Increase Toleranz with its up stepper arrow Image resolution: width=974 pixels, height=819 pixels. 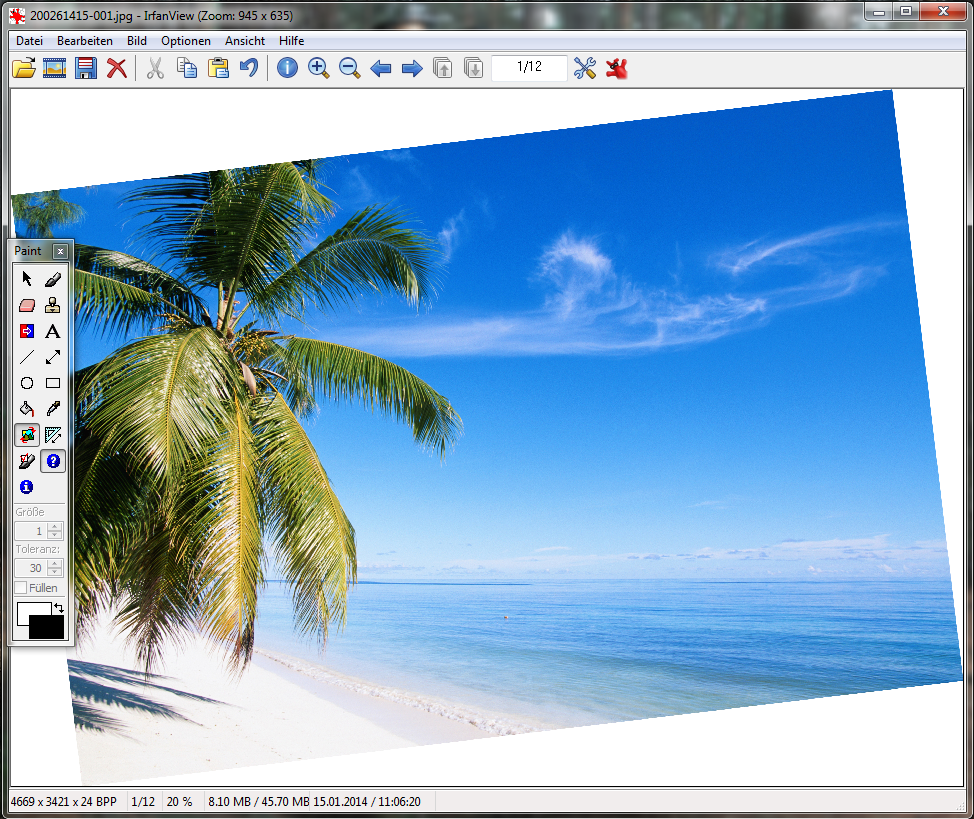55,564
